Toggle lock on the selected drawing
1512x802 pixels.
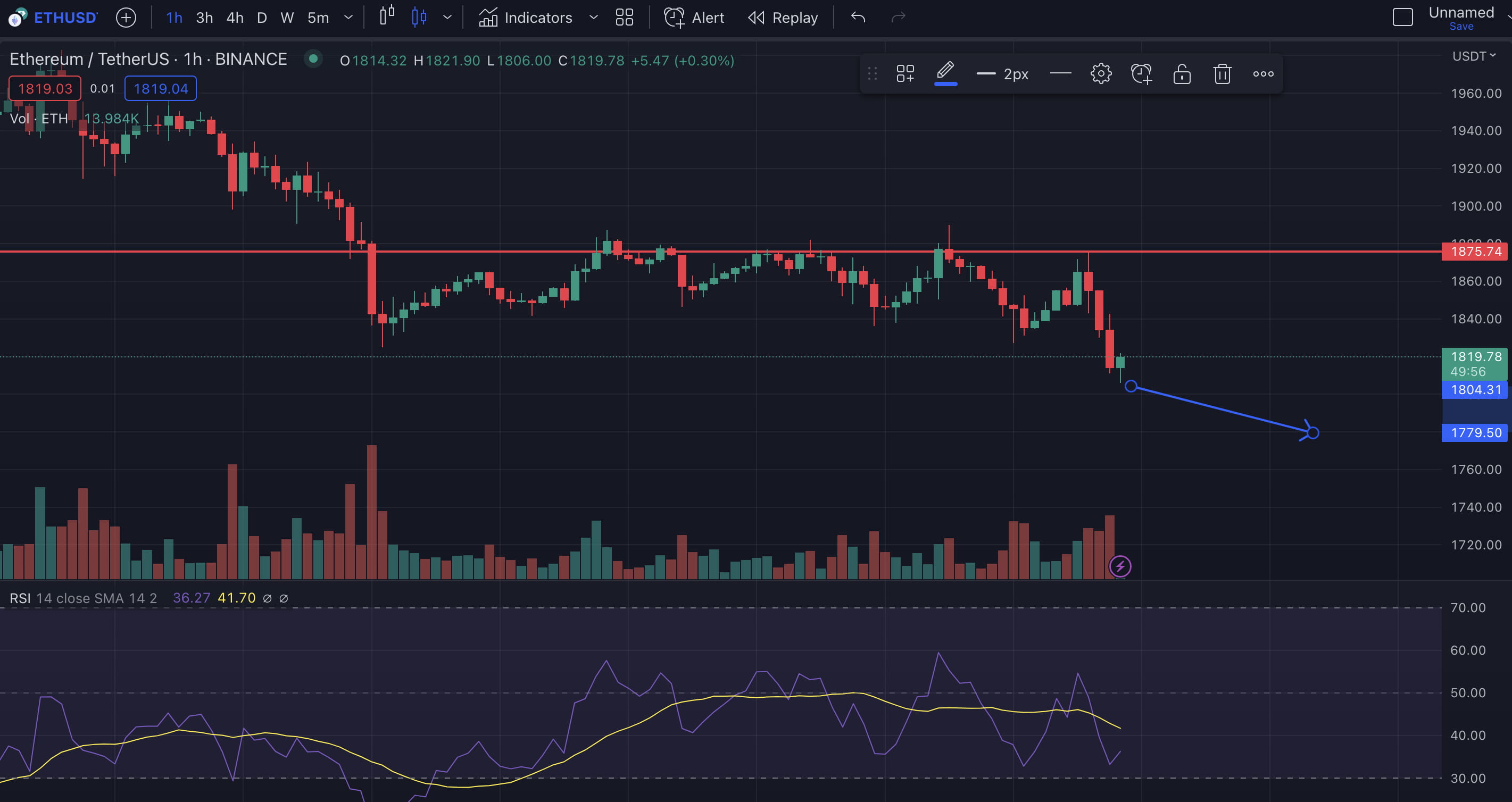pos(1182,74)
